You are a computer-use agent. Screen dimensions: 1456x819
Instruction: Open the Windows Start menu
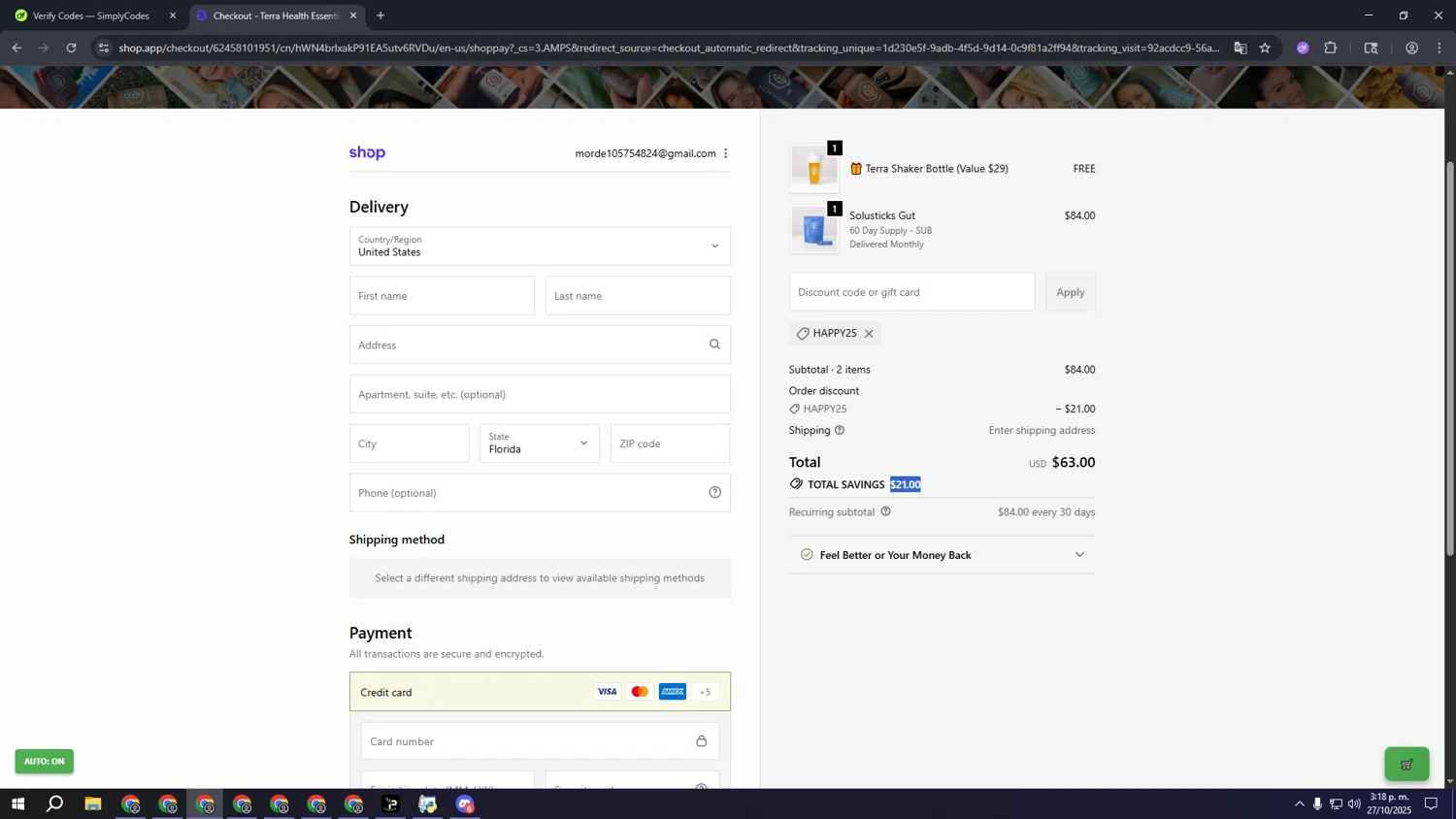[x=17, y=803]
